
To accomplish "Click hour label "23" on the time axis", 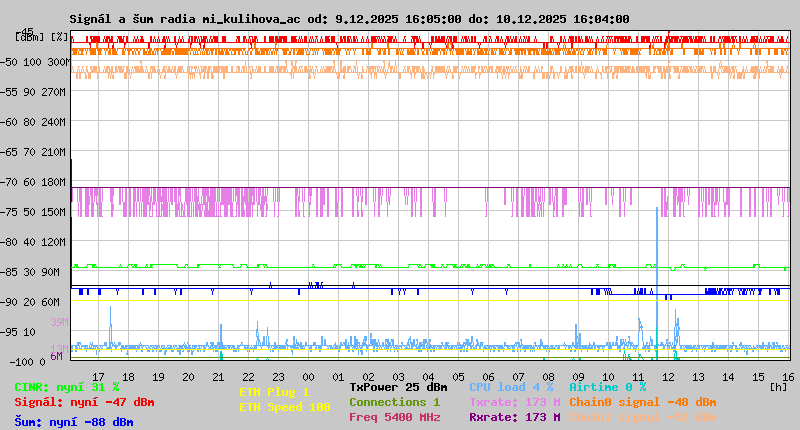I will (x=279, y=377).
